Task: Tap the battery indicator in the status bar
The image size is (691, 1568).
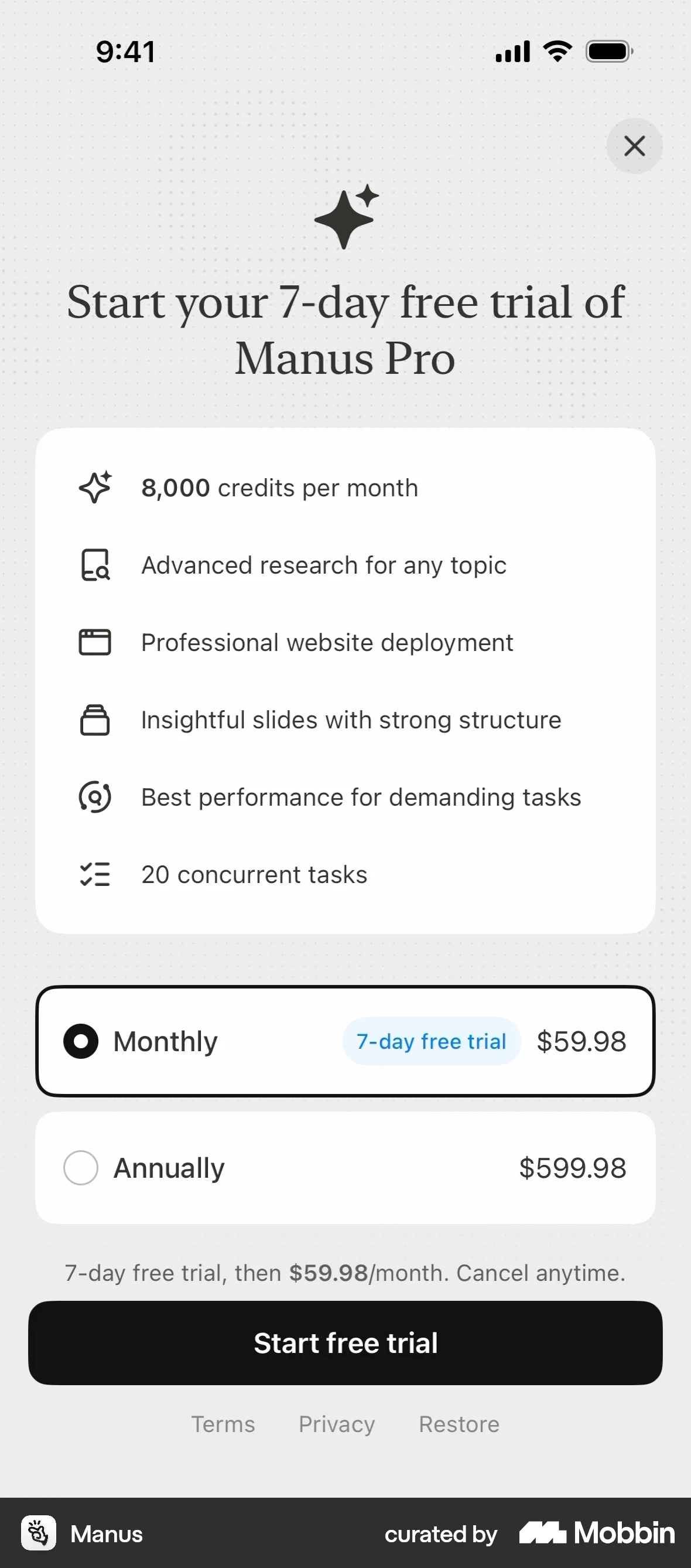Action: coord(609,52)
